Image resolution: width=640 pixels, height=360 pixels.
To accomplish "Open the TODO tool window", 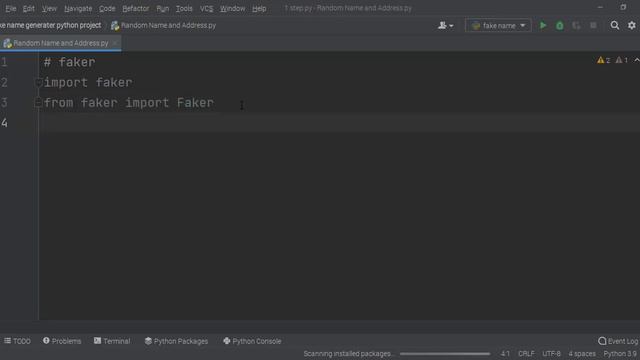I will click(x=17, y=341).
